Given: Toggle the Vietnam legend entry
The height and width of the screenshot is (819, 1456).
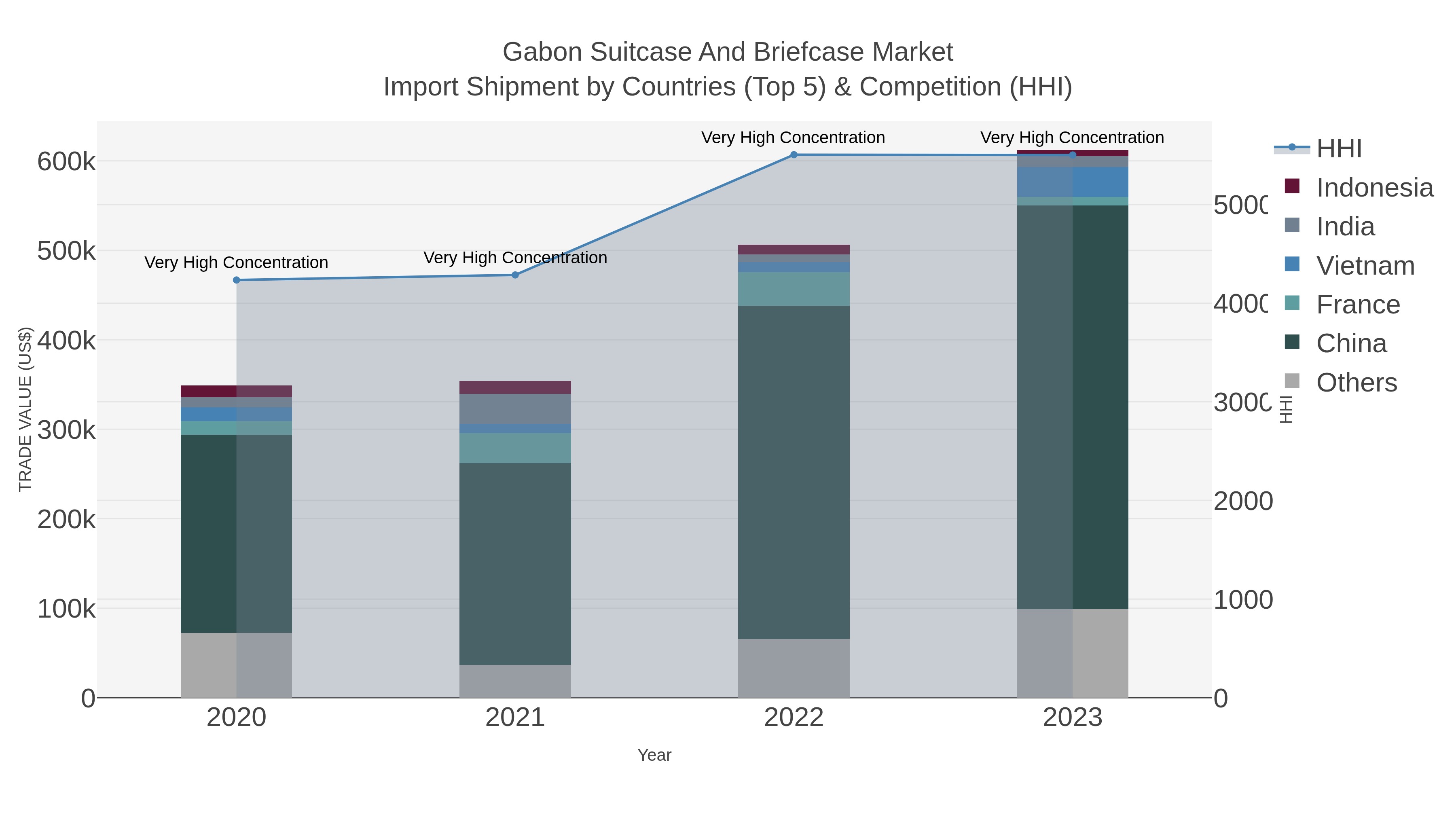Looking at the screenshot, I should click(1349, 265).
